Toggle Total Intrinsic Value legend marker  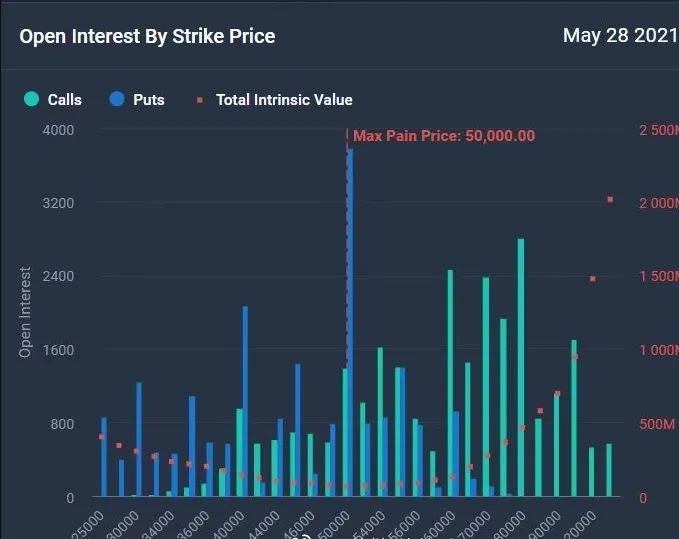coord(200,100)
